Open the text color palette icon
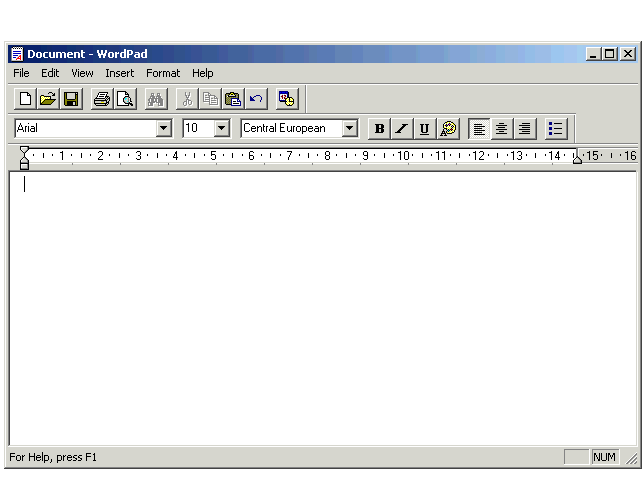644x484 pixels. point(448,129)
